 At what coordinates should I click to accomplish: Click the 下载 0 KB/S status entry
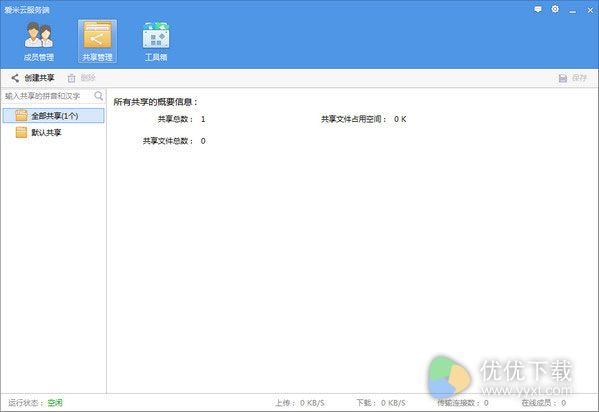pyautogui.click(x=381, y=403)
